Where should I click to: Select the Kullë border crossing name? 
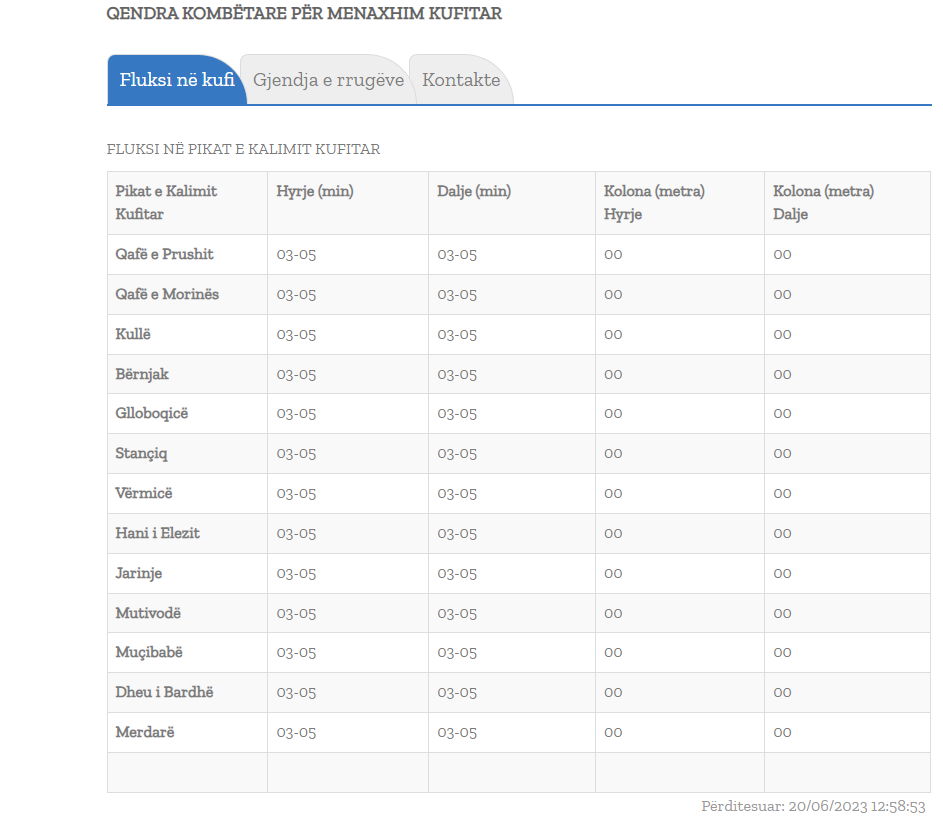pos(133,334)
